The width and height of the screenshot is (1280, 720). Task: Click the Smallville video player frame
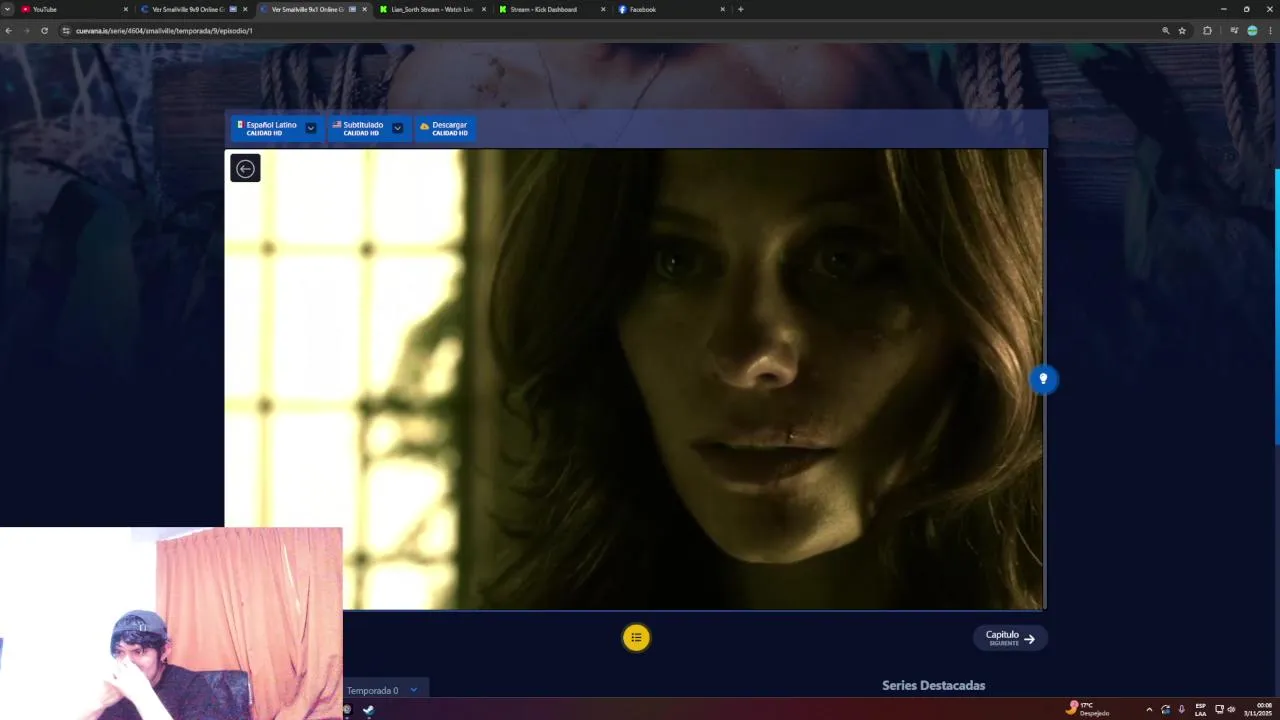(635, 379)
